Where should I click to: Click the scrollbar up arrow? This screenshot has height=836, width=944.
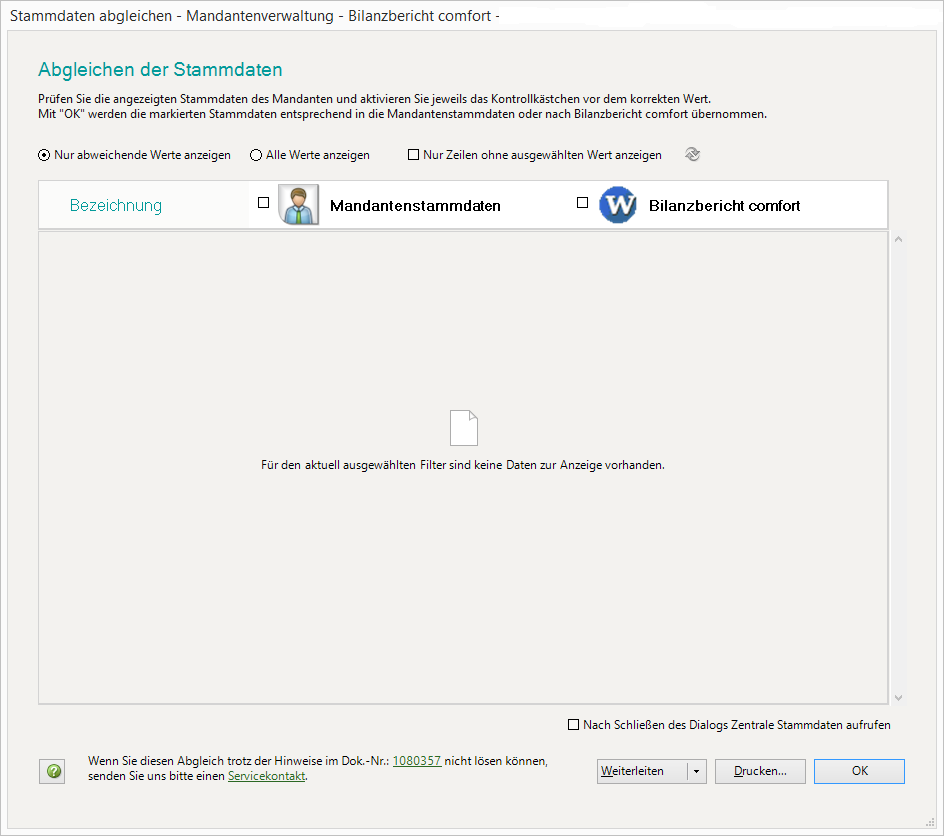coord(897,240)
